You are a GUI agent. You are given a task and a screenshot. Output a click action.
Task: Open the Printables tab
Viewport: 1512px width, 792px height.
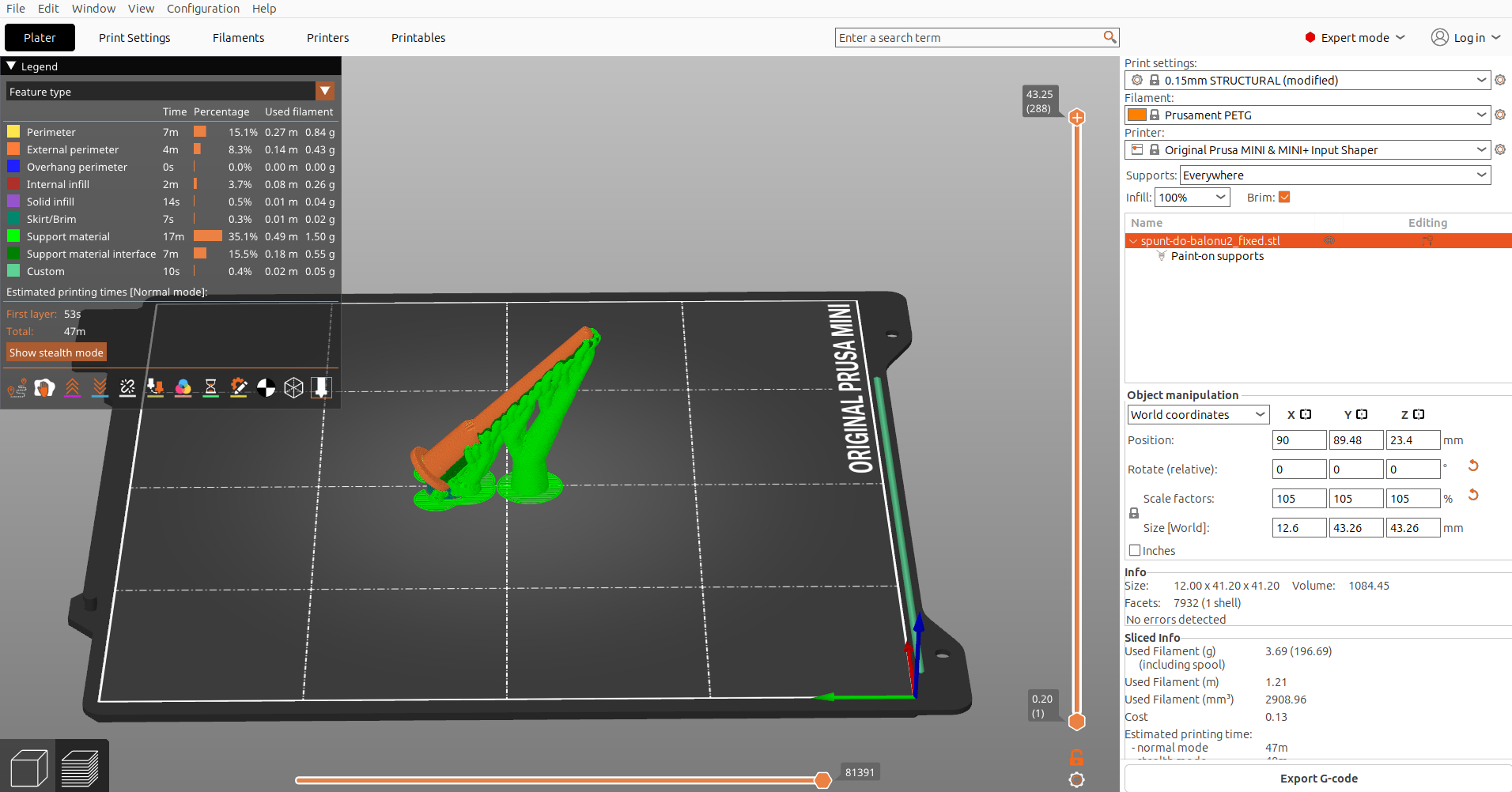(418, 37)
